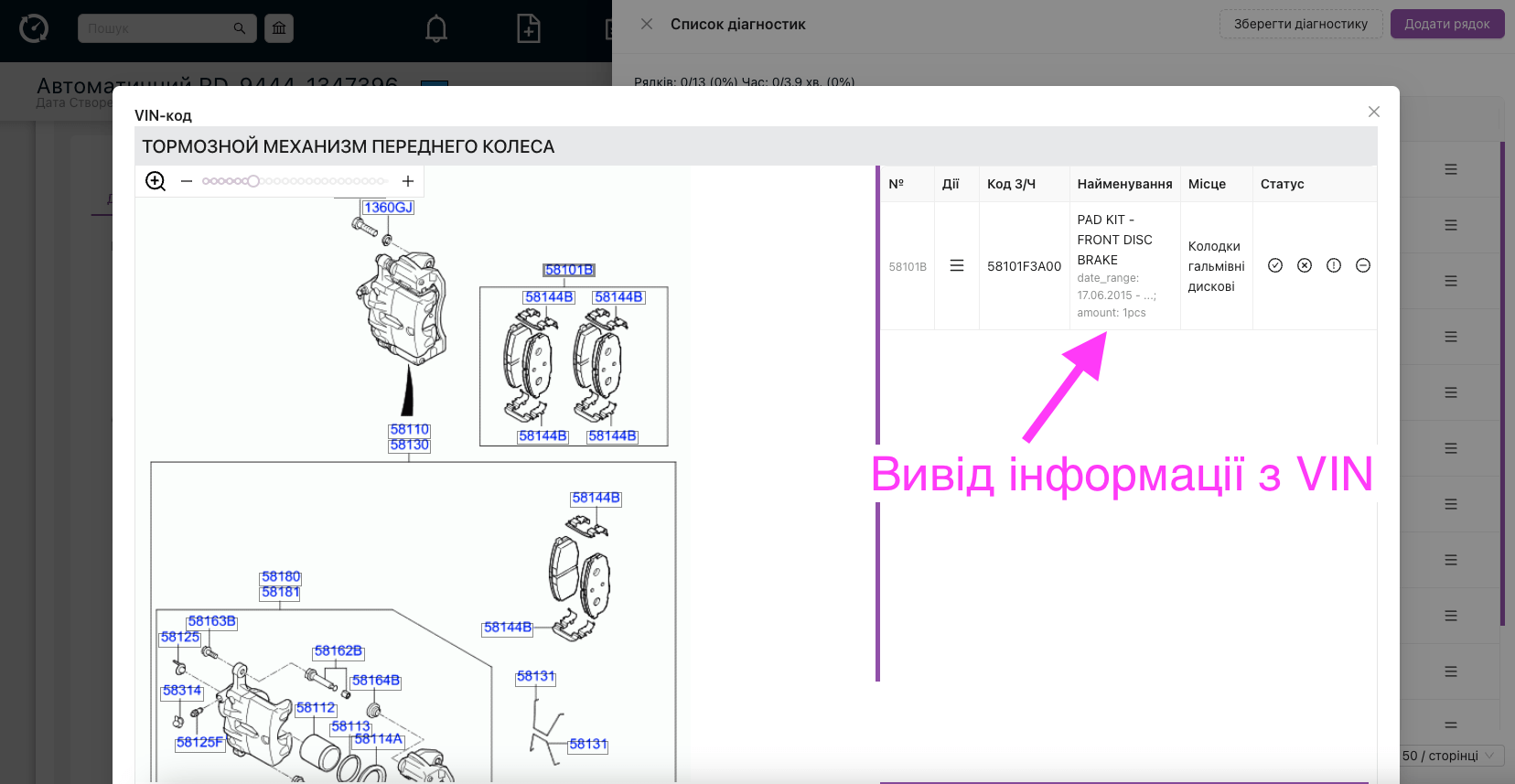The width and height of the screenshot is (1515, 784).
Task: Click the search magnifier icon in the Пошук field
Action: click(x=240, y=28)
